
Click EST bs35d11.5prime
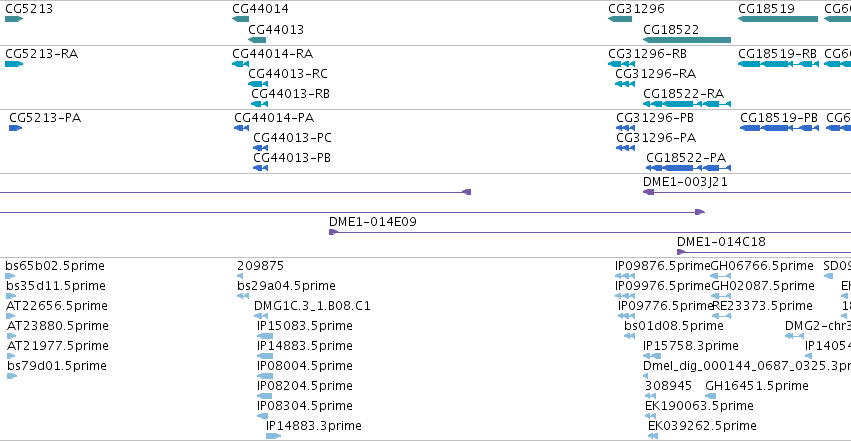[56, 286]
